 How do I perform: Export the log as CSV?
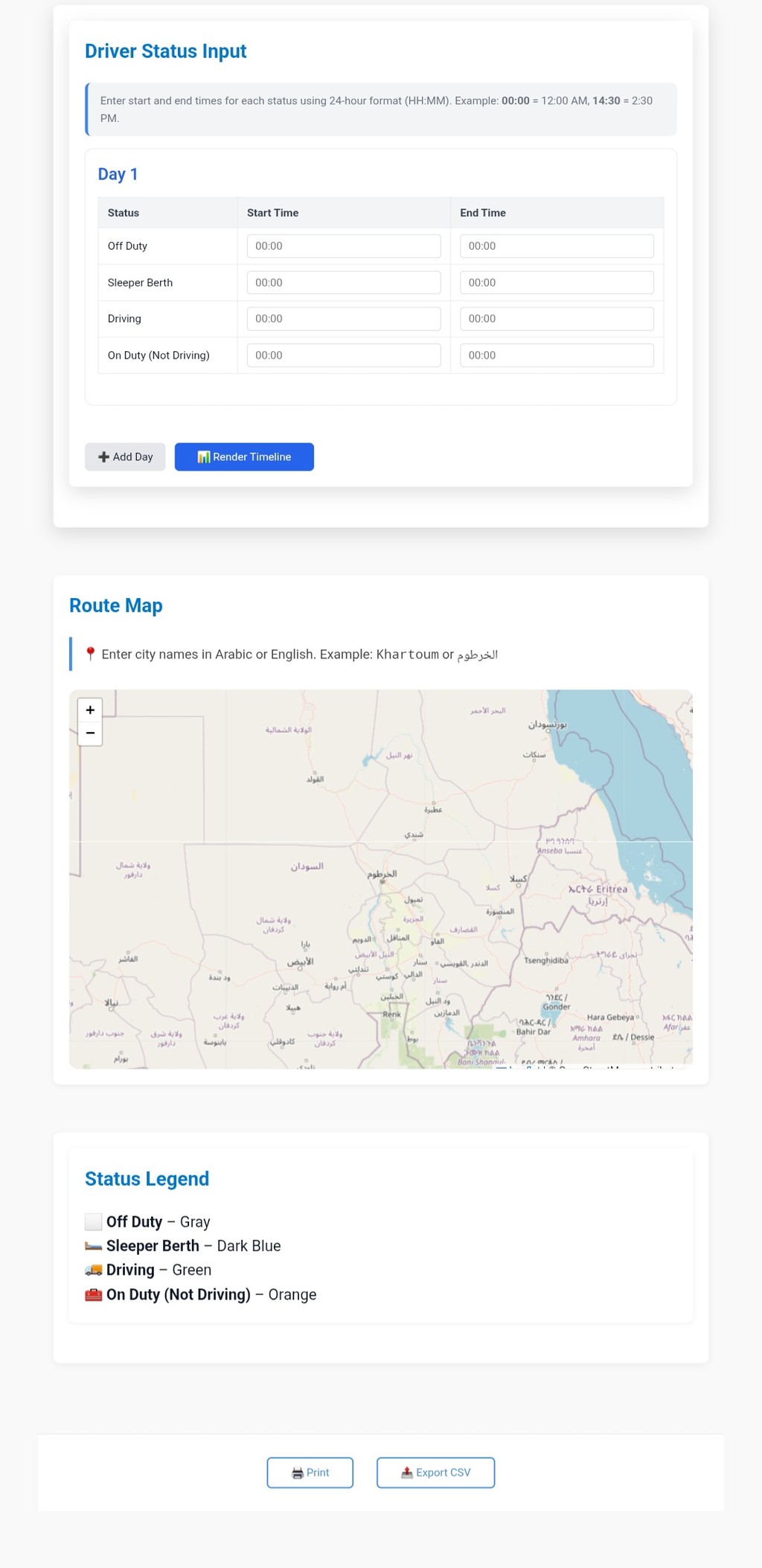click(x=435, y=1472)
